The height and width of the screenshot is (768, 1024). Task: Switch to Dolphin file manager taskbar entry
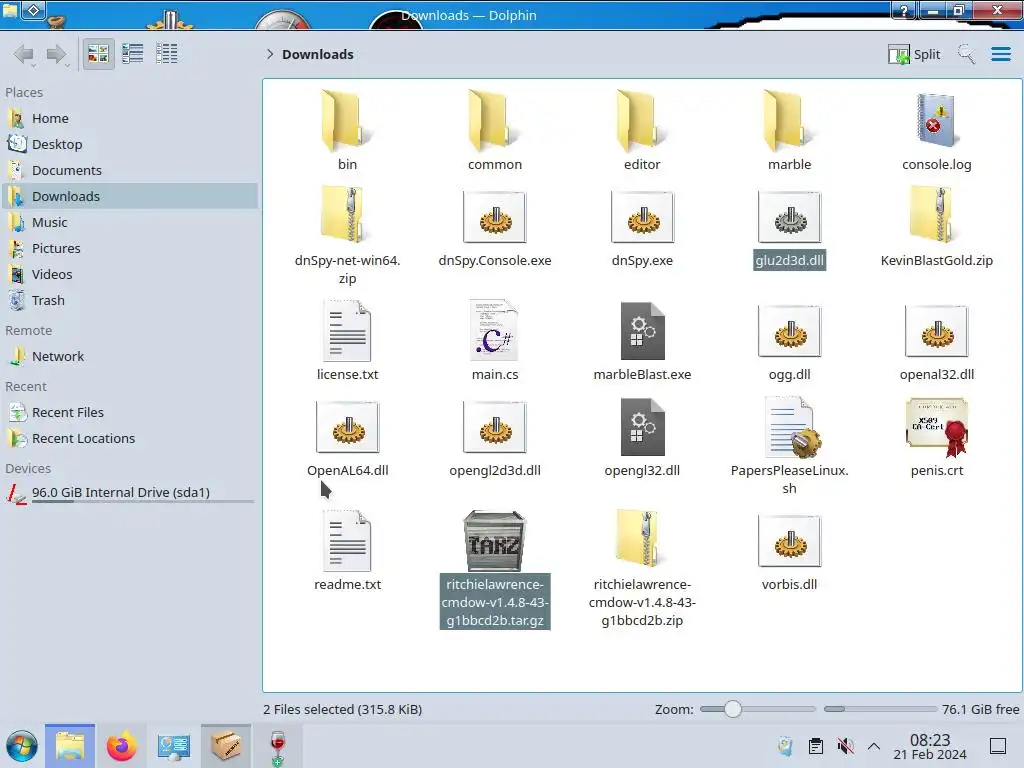click(x=70, y=746)
